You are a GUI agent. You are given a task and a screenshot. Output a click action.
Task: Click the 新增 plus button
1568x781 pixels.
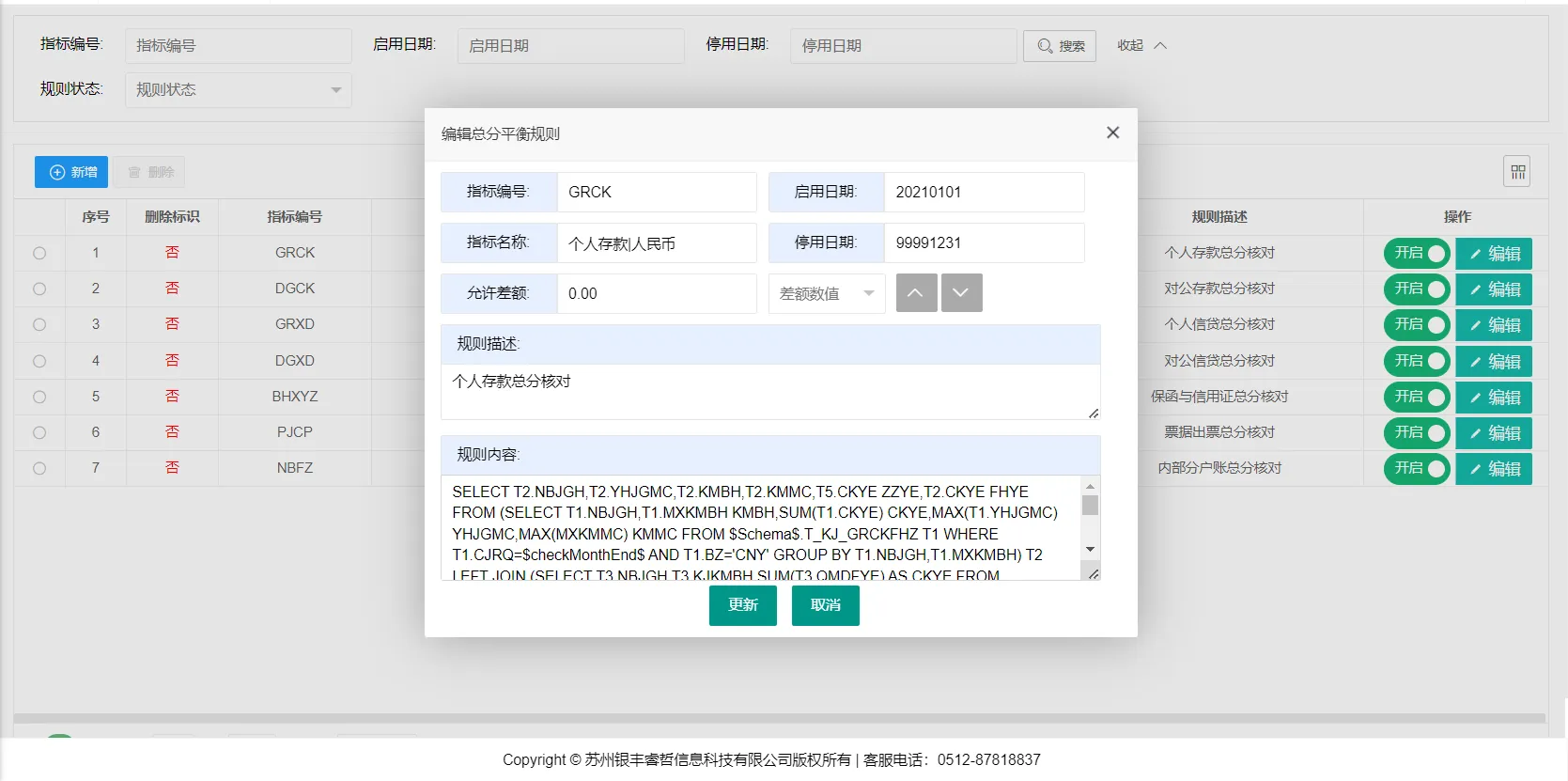click(71, 172)
